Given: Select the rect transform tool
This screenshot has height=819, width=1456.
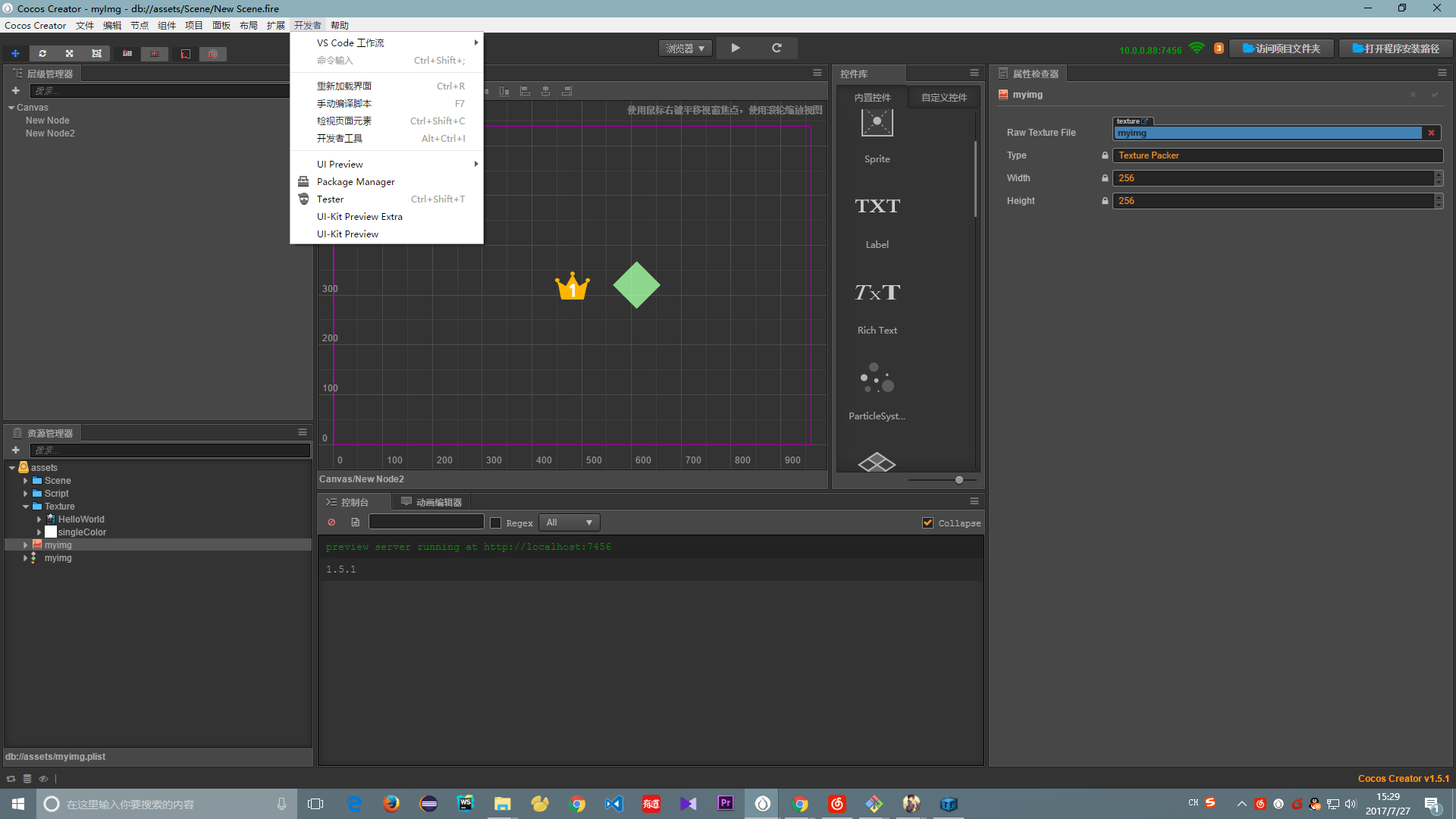Looking at the screenshot, I should [x=96, y=54].
